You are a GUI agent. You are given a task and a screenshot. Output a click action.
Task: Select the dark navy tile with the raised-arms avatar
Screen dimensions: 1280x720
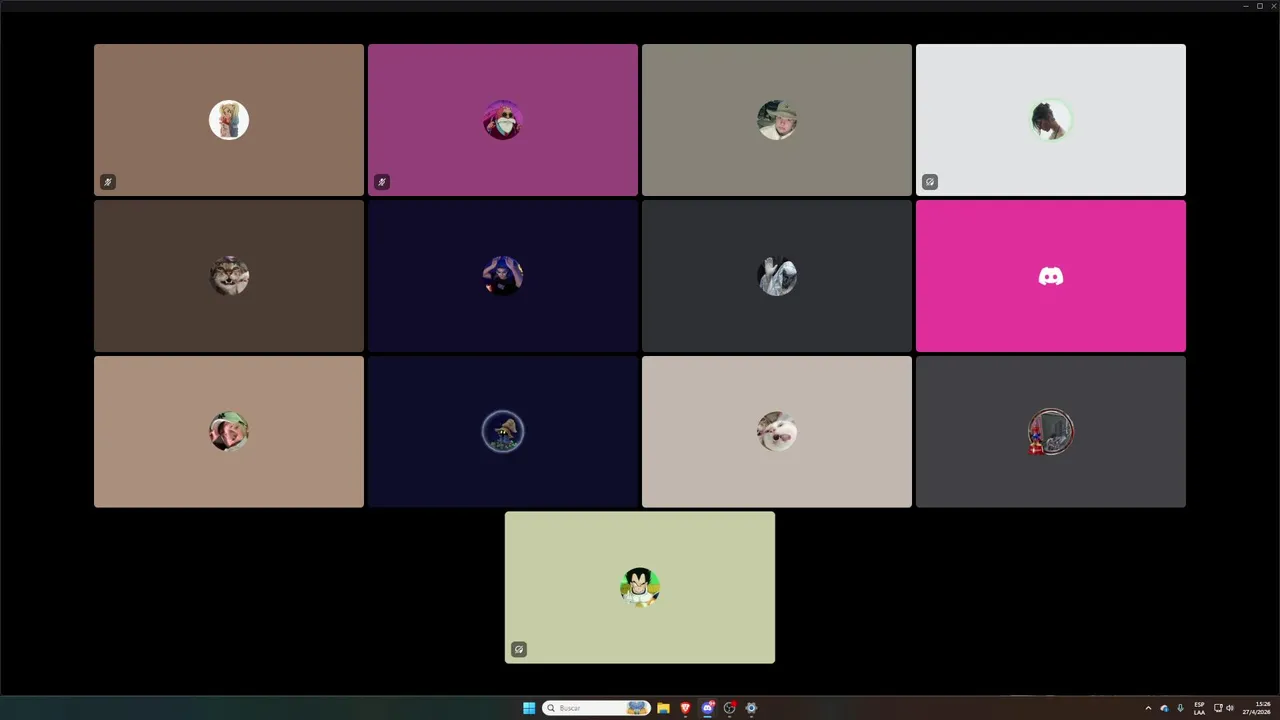(x=503, y=276)
